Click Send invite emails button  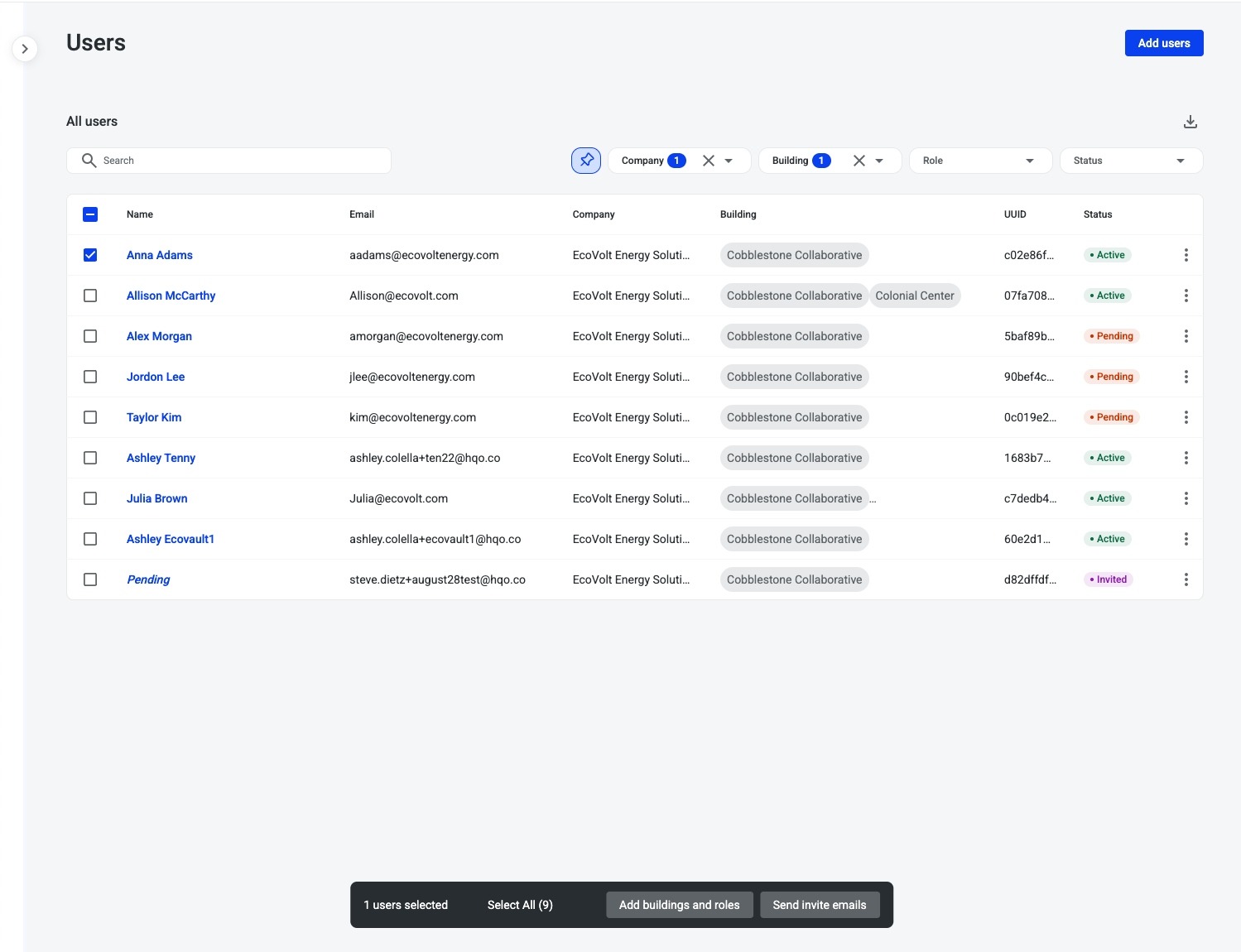click(819, 905)
